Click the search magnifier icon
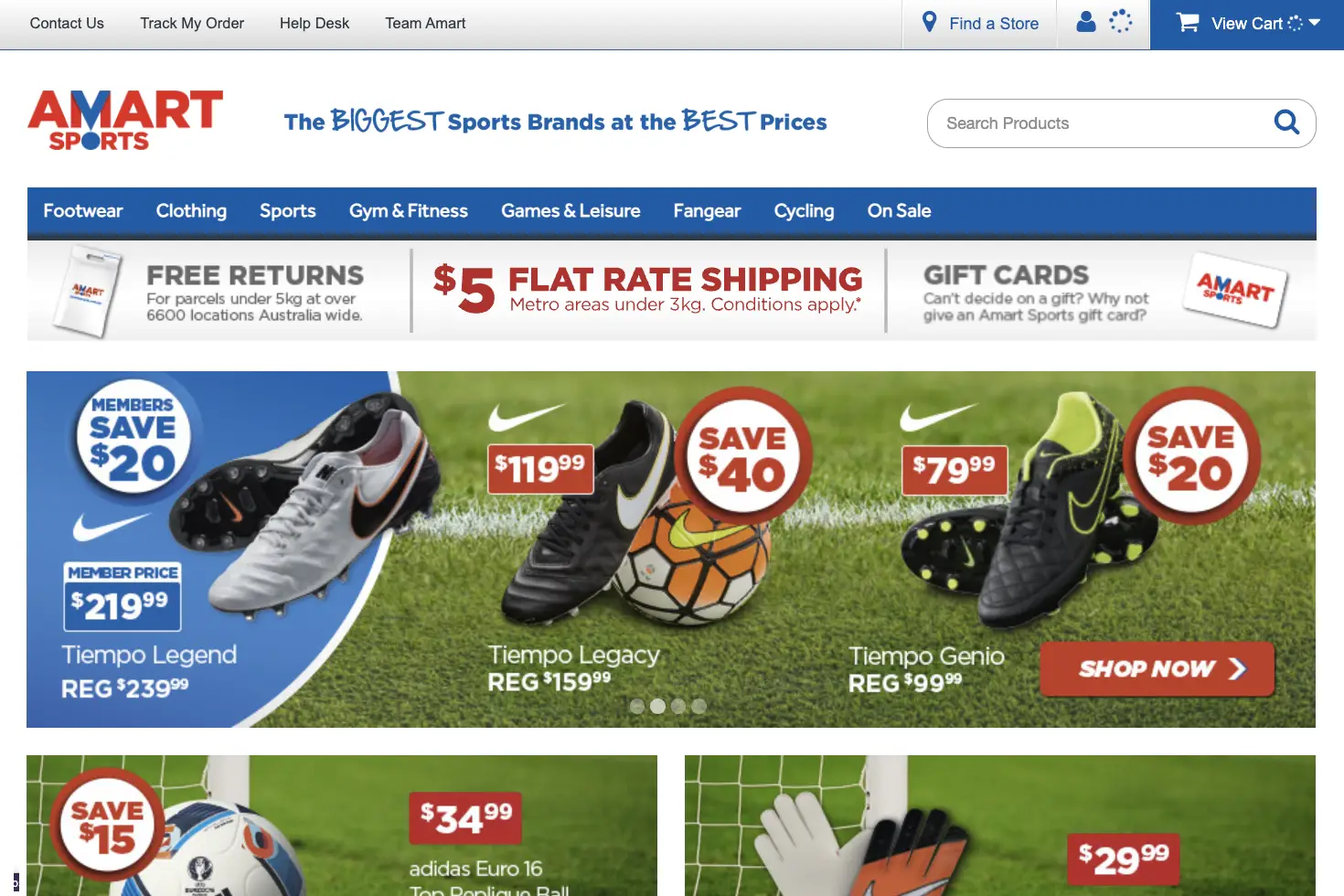1344x896 pixels. 1286,123
